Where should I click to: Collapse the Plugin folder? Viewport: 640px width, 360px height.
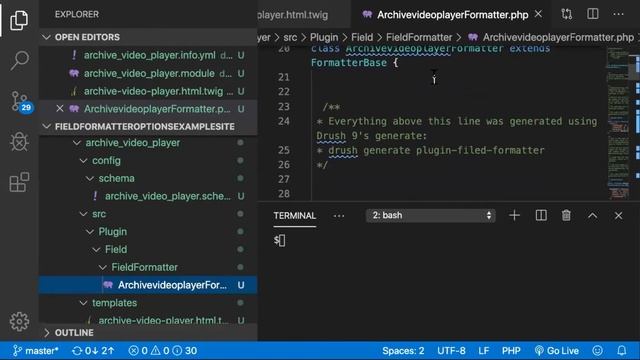[148, 231]
